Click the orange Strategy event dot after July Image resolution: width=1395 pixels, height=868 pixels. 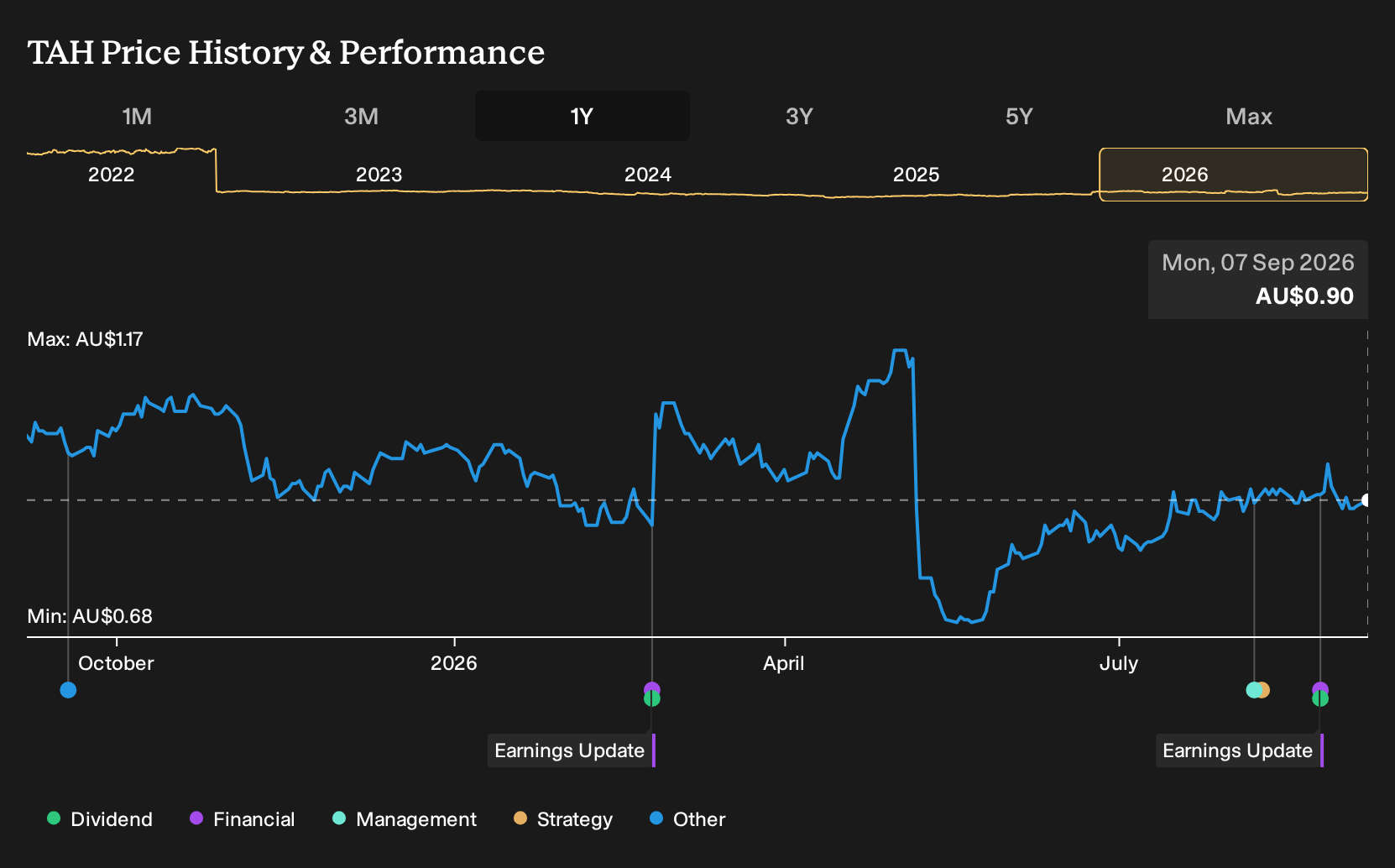[x=1265, y=690]
